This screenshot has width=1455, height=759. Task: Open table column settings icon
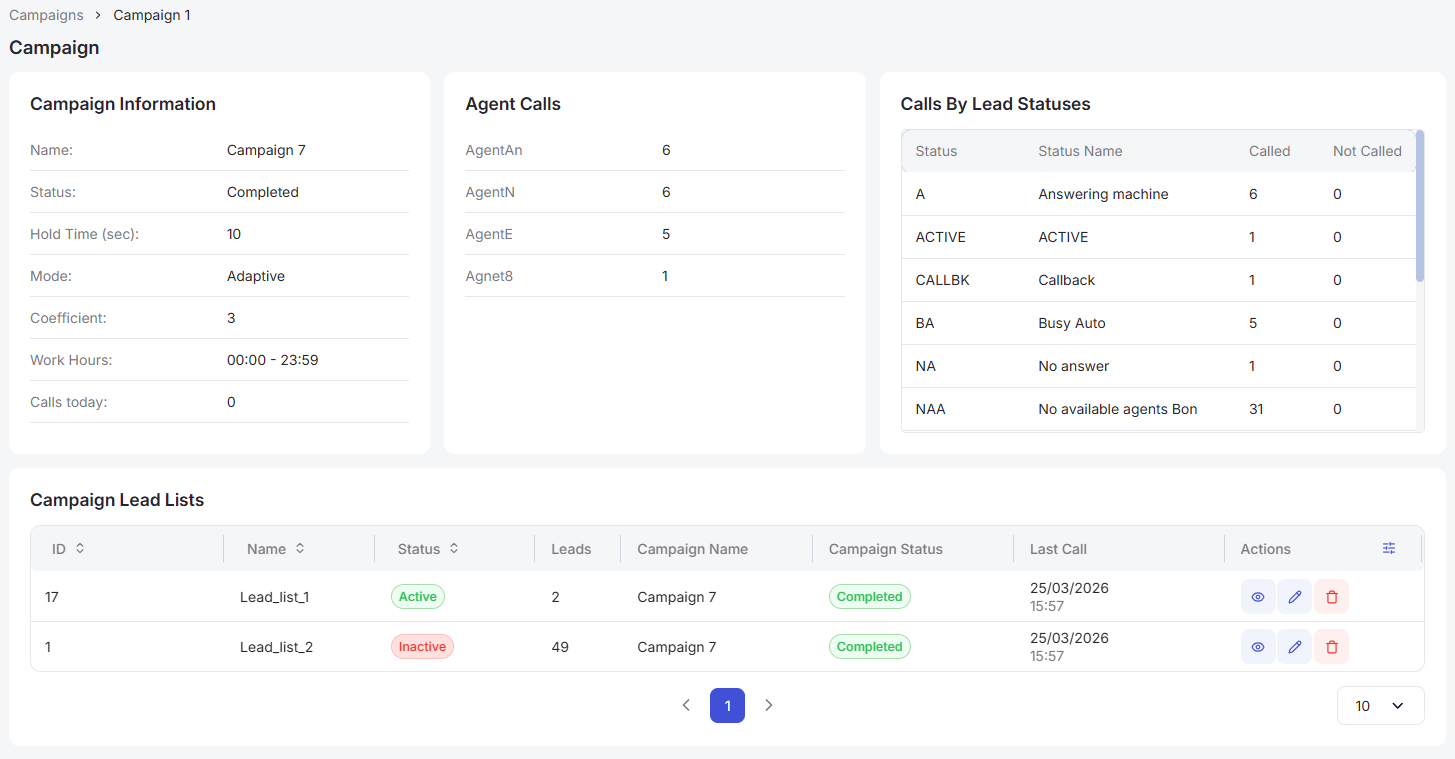[1389, 548]
